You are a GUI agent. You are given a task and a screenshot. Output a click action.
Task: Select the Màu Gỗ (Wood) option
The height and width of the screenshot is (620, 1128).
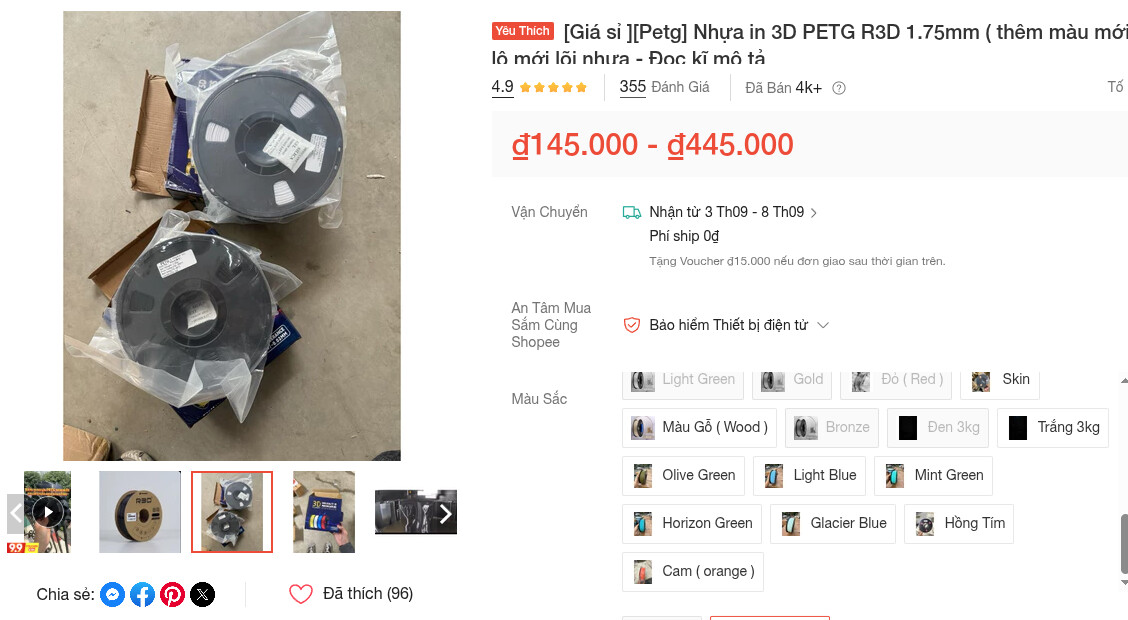pyautogui.click(x=699, y=428)
